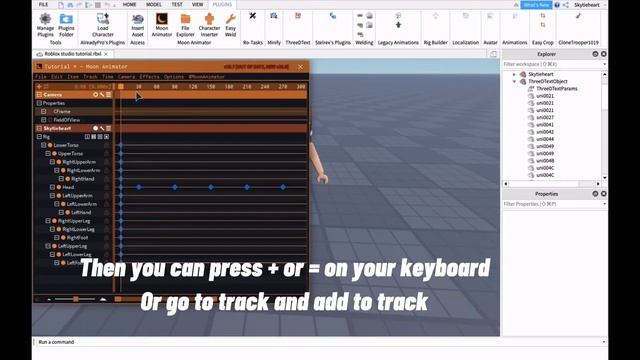The width and height of the screenshot is (640, 360).
Task: Click the list icon on Camera track
Action: [x=109, y=95]
